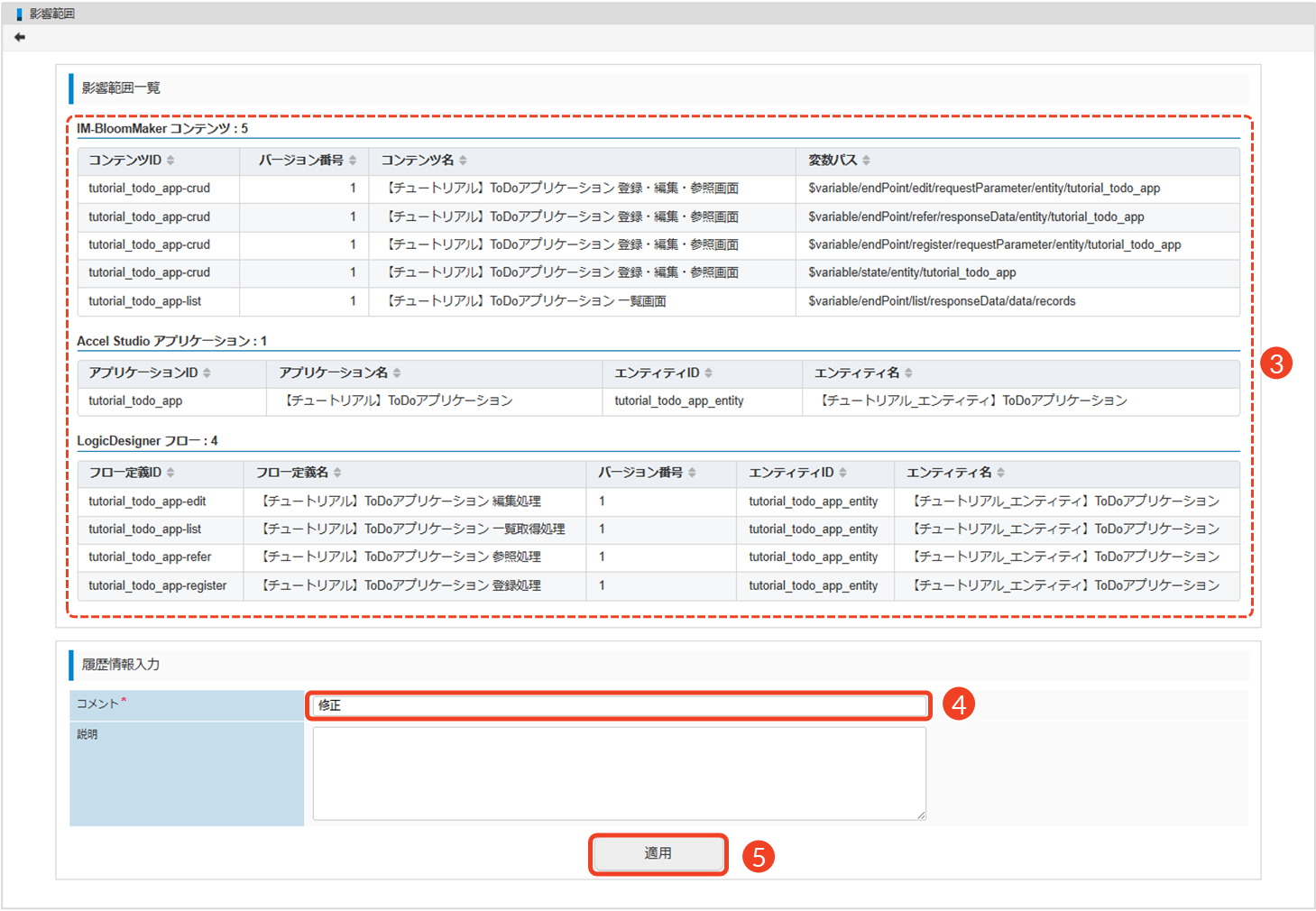Grab the 説明 textarea resize handle
The image size is (1316, 911).
(921, 815)
